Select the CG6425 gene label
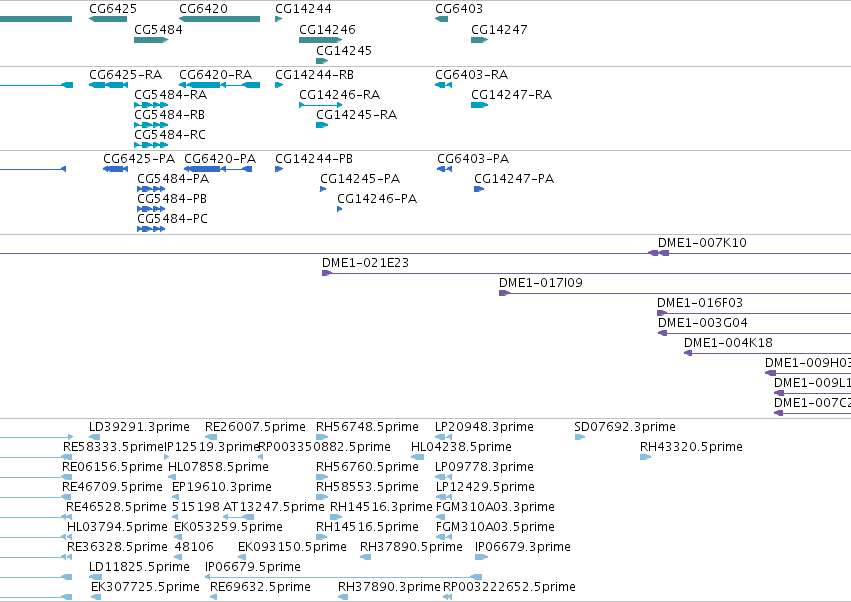Viewport: 851px width, 602px height. (x=113, y=9)
